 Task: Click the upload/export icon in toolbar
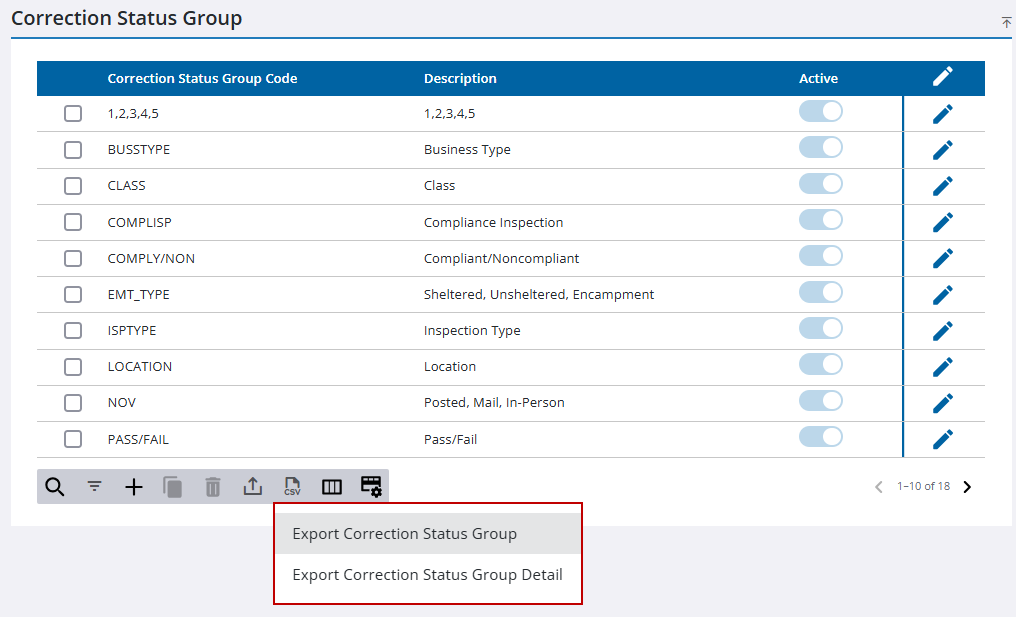coord(253,487)
